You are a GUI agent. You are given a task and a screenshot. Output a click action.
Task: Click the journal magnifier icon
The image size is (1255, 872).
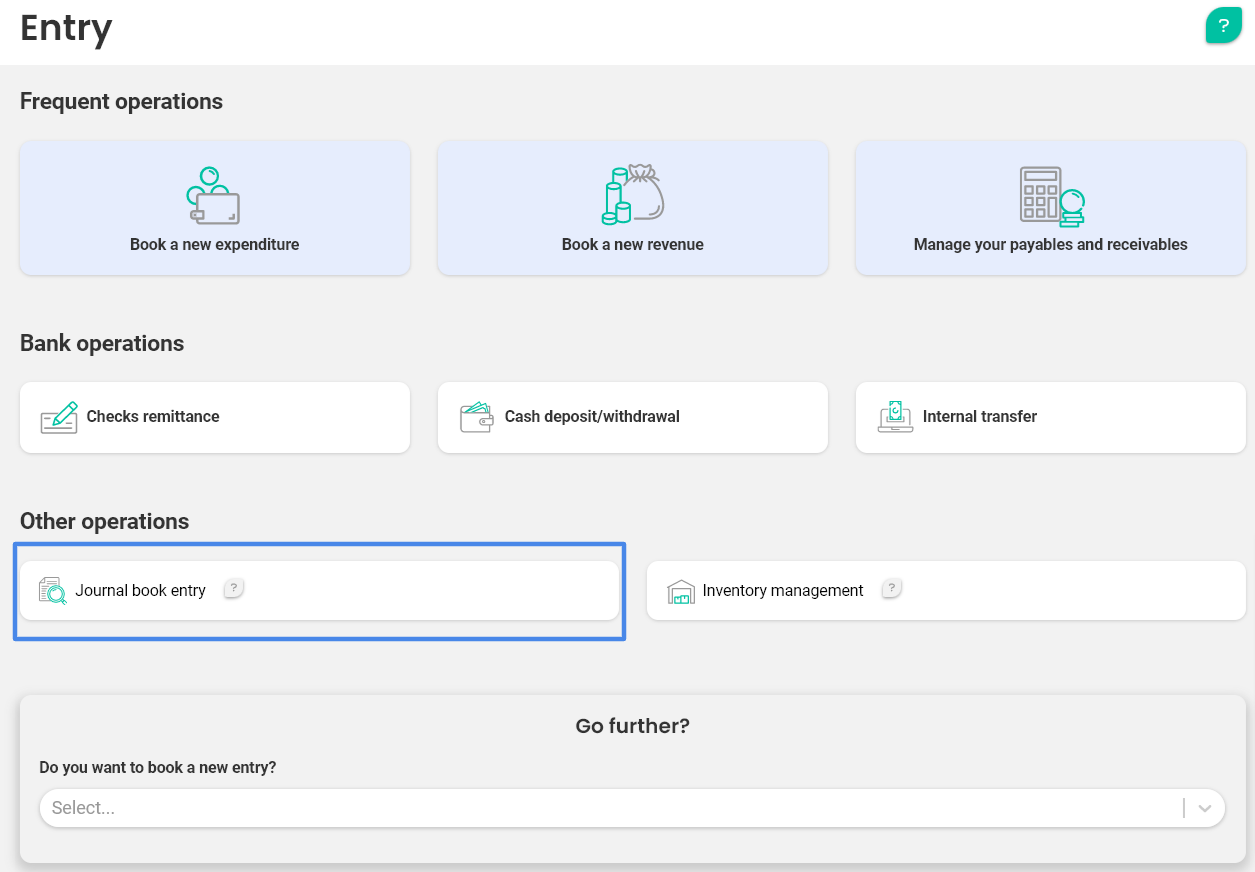pos(52,591)
